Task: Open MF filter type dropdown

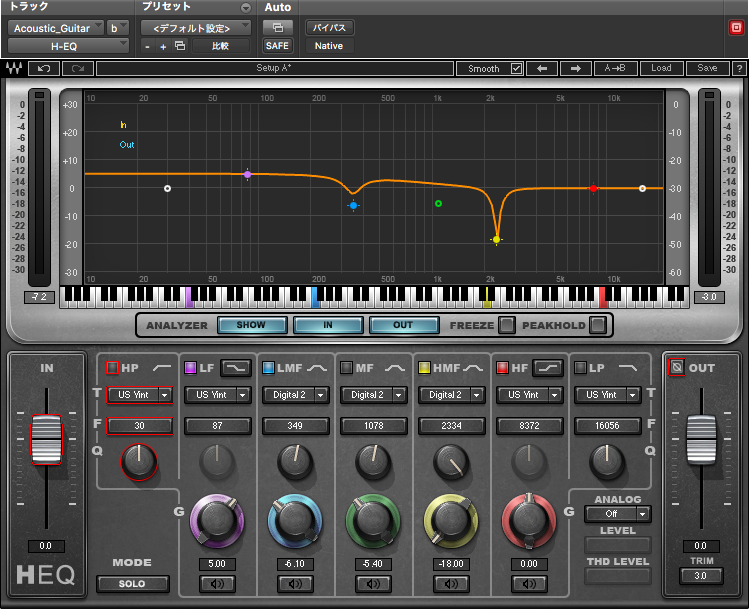Action: tap(374, 395)
